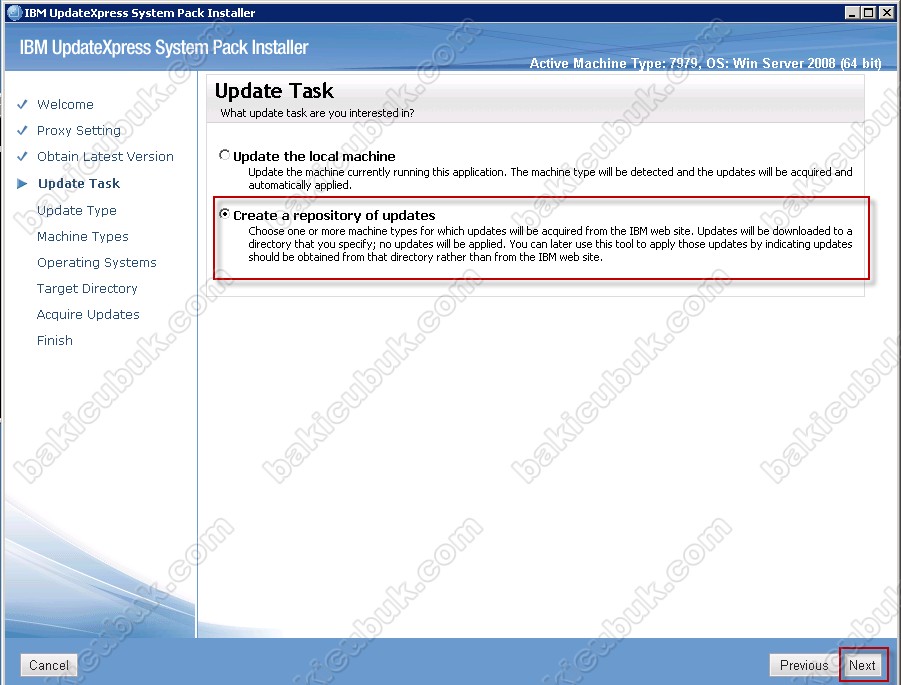The height and width of the screenshot is (685, 901).
Task: Select Create a repository of updates option
Action: coord(224,214)
